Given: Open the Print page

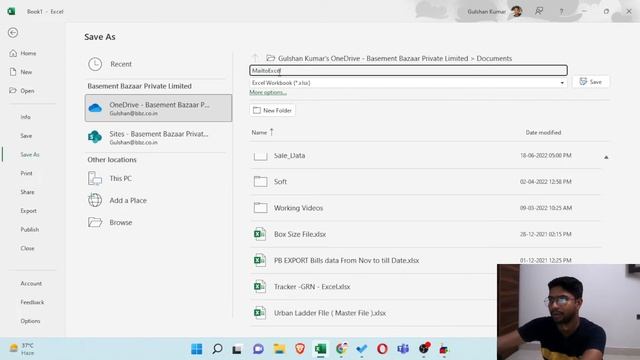Looking at the screenshot, I should [26, 173].
